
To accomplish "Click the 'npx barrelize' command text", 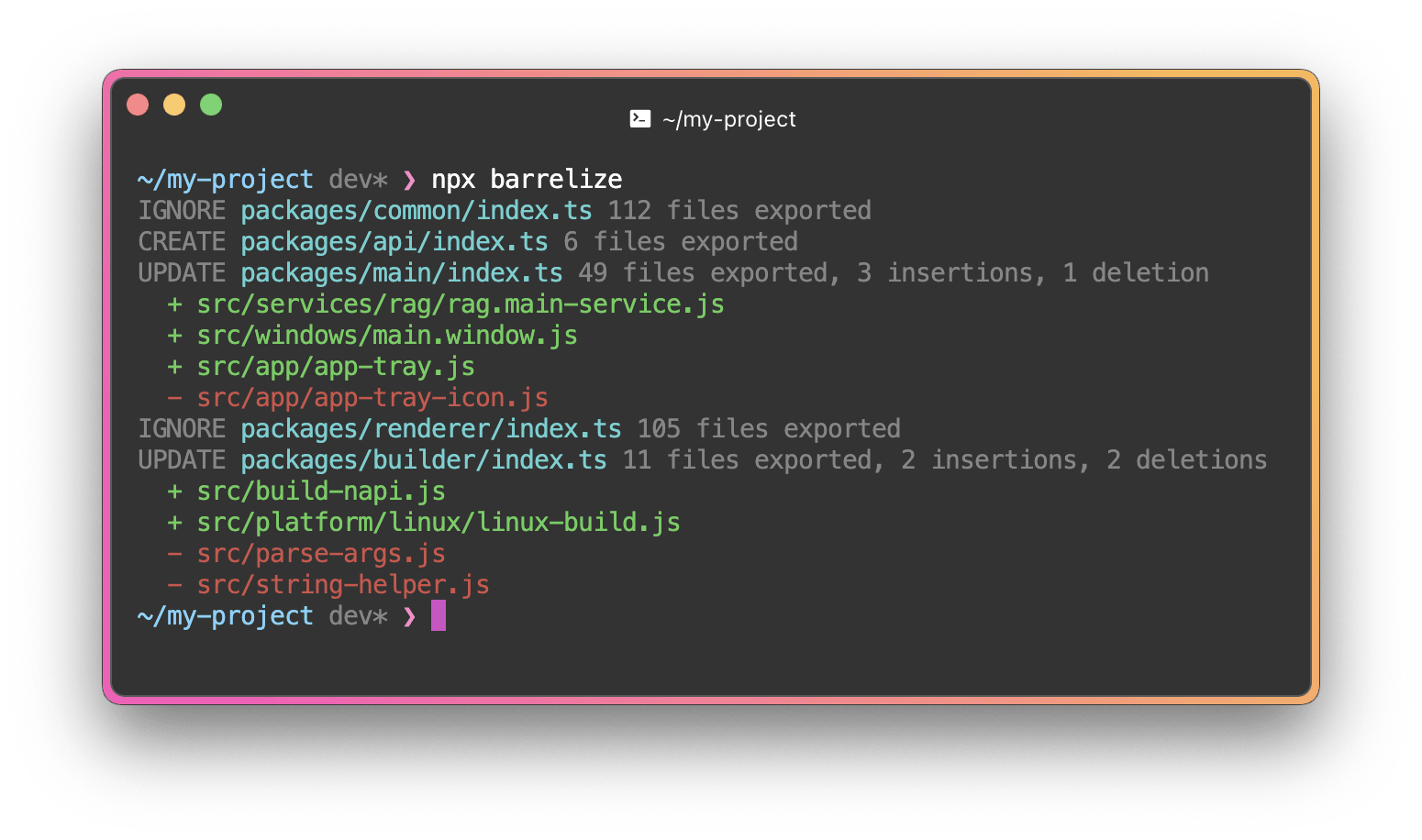I will pyautogui.click(x=527, y=179).
